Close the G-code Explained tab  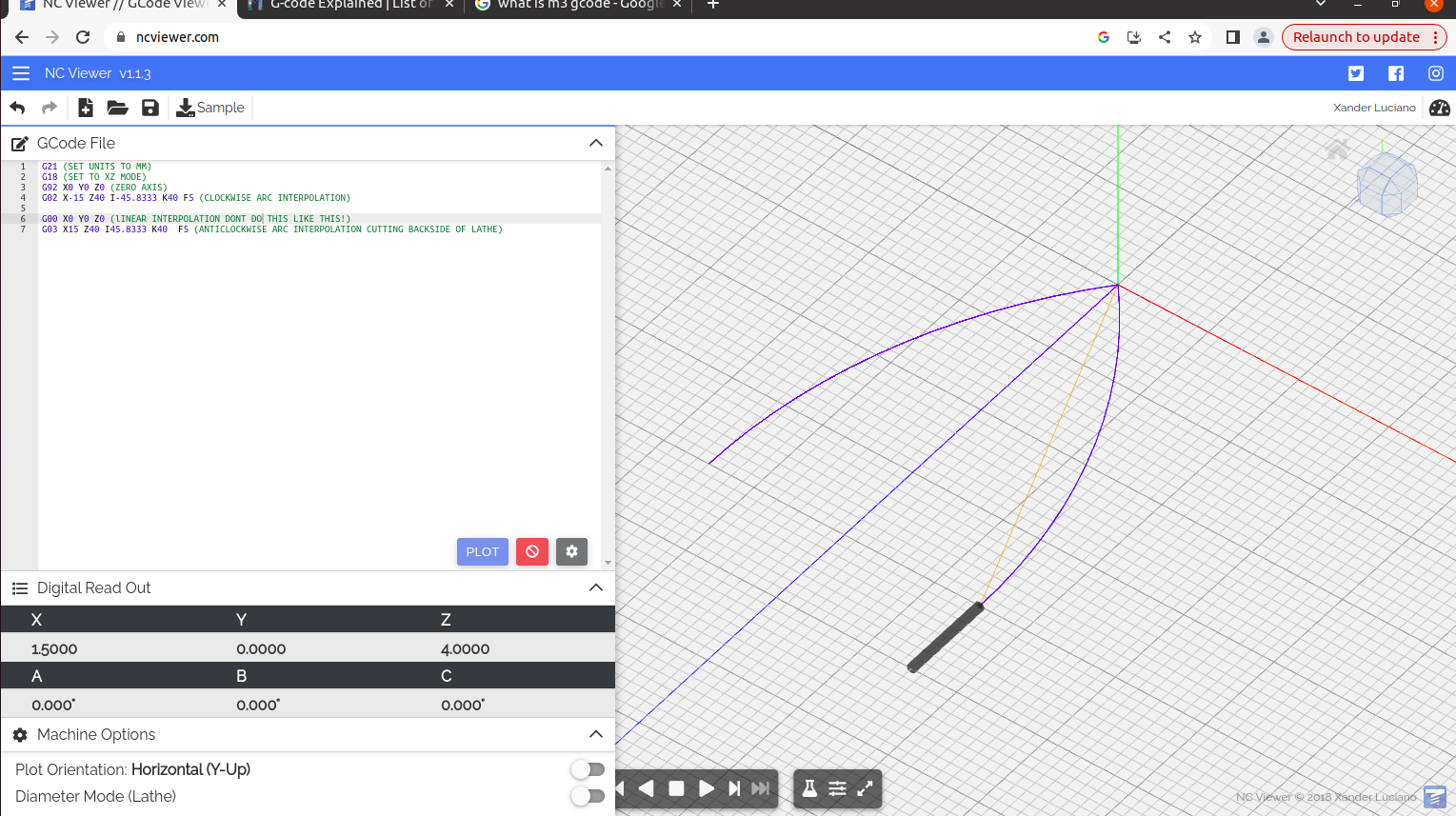(x=449, y=5)
